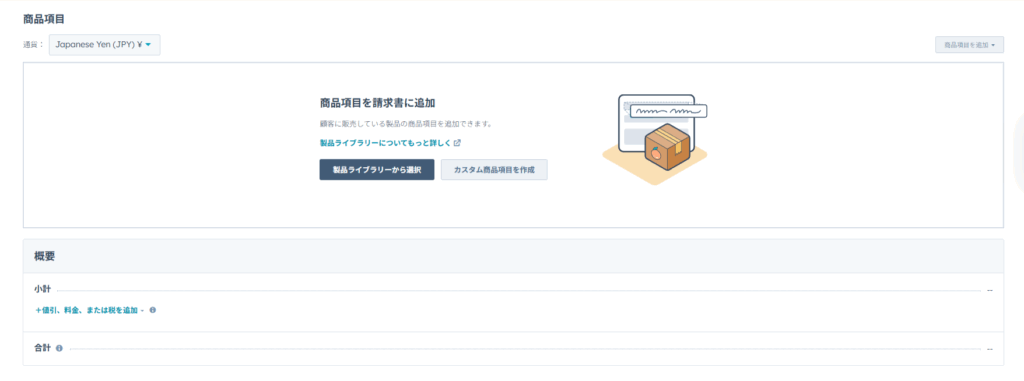Screen dimensions: 1024x381
Task: Open the 商品項目を追加 dropdown button
Action: 969,45
